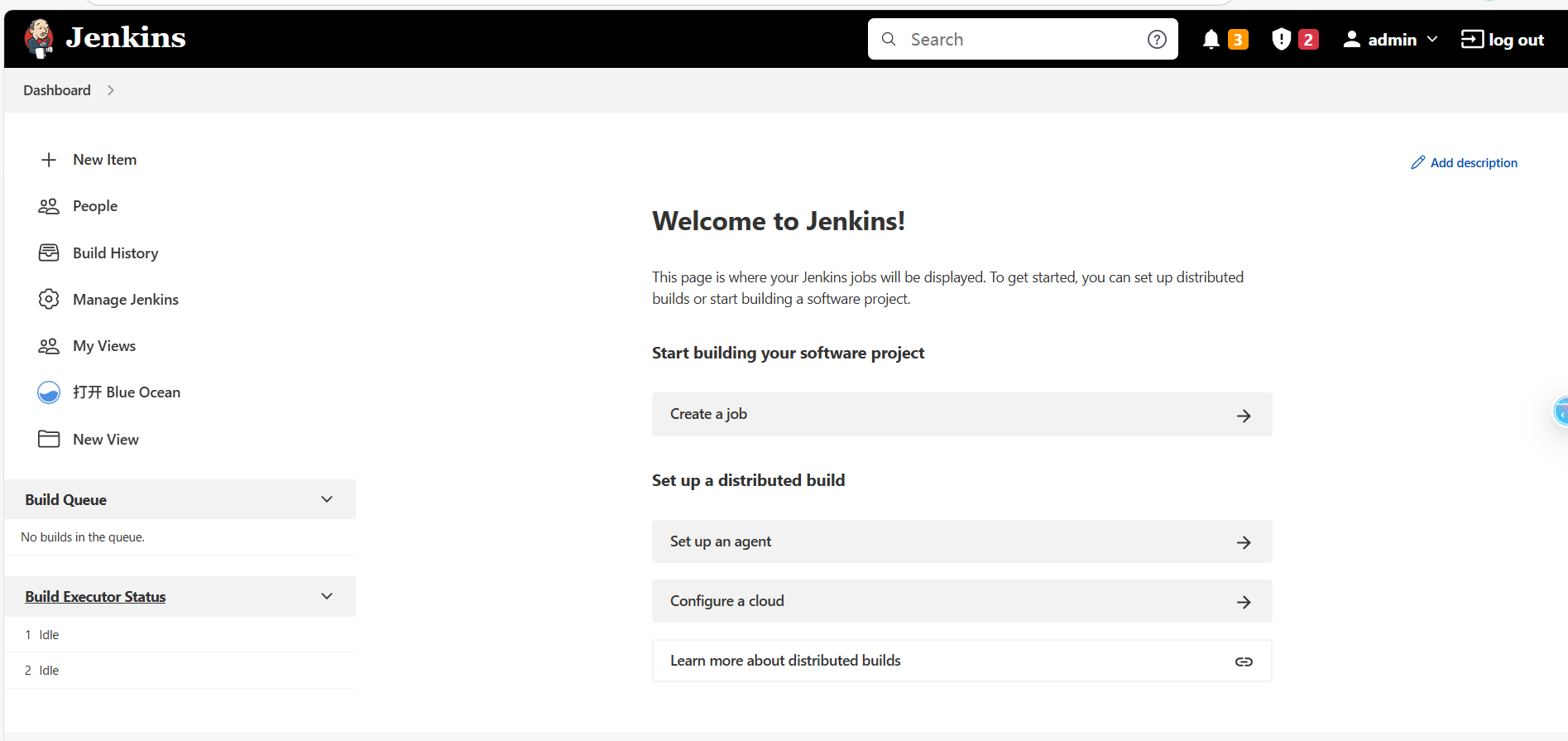Screen dimensions: 1568x741
Task: Click the orange badge showing 3
Action: (1238, 39)
